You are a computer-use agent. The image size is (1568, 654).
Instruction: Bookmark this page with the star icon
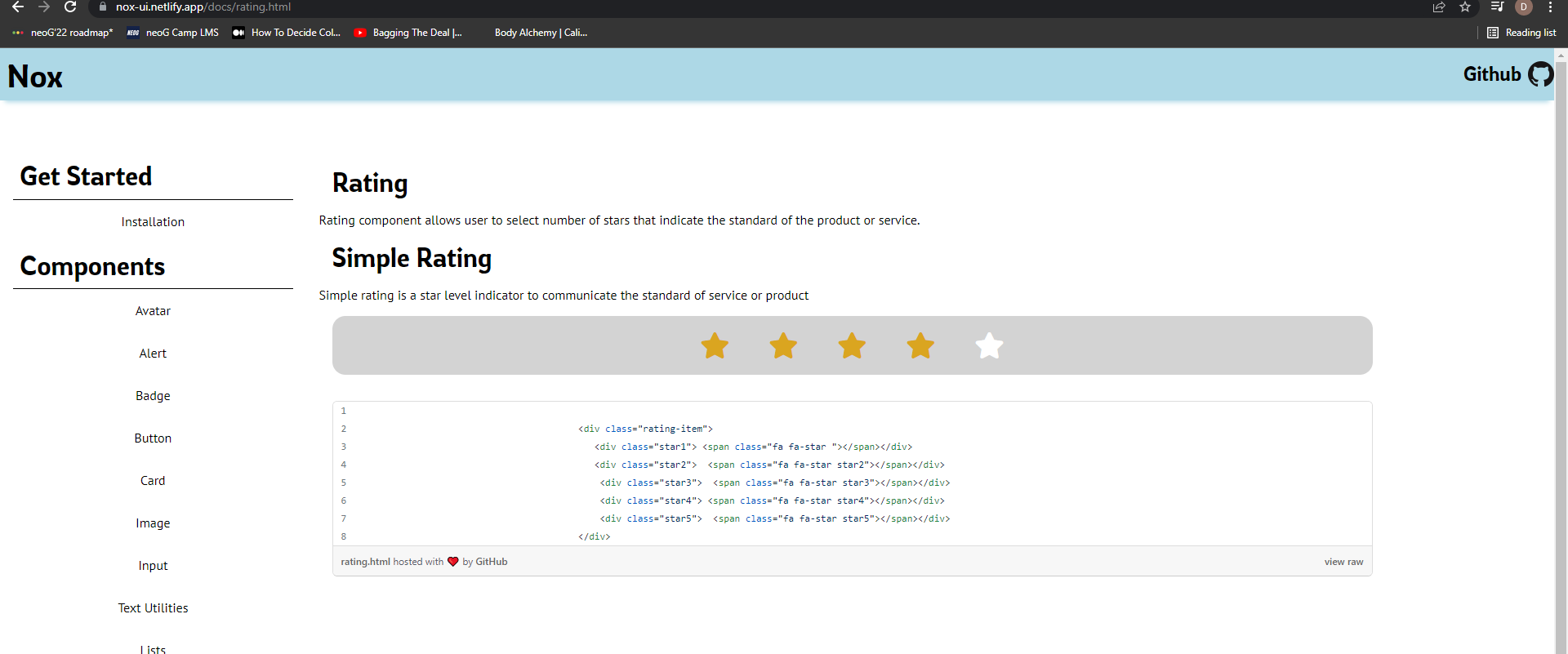pos(1465,7)
